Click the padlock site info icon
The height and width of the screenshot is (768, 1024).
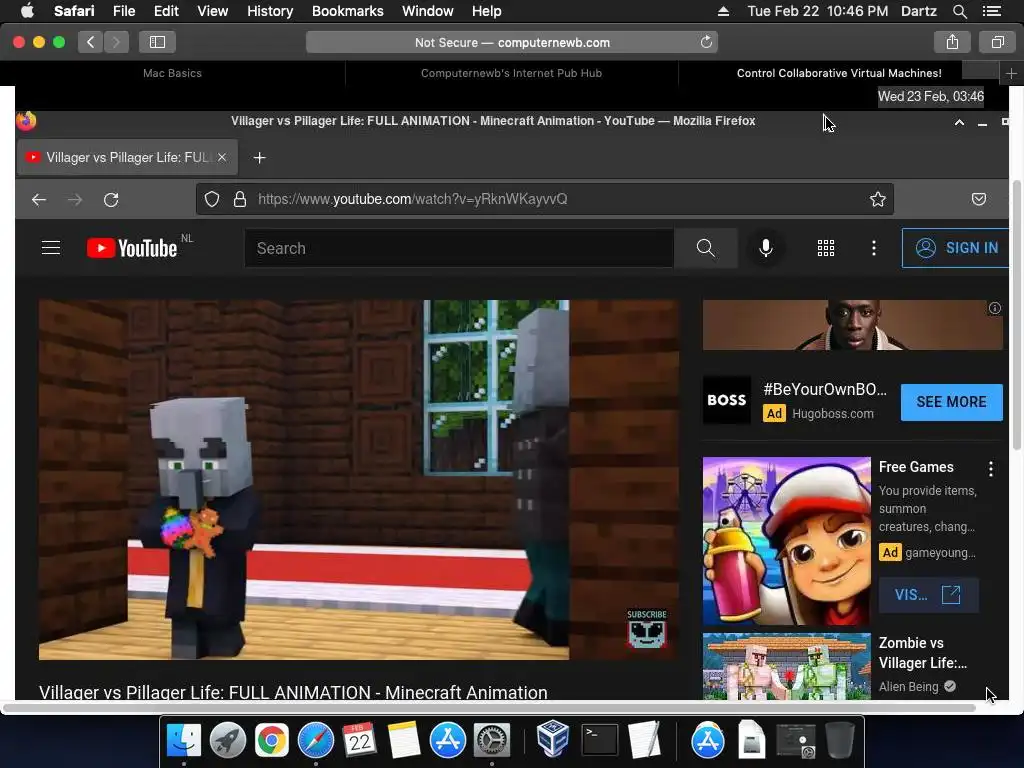coord(240,199)
